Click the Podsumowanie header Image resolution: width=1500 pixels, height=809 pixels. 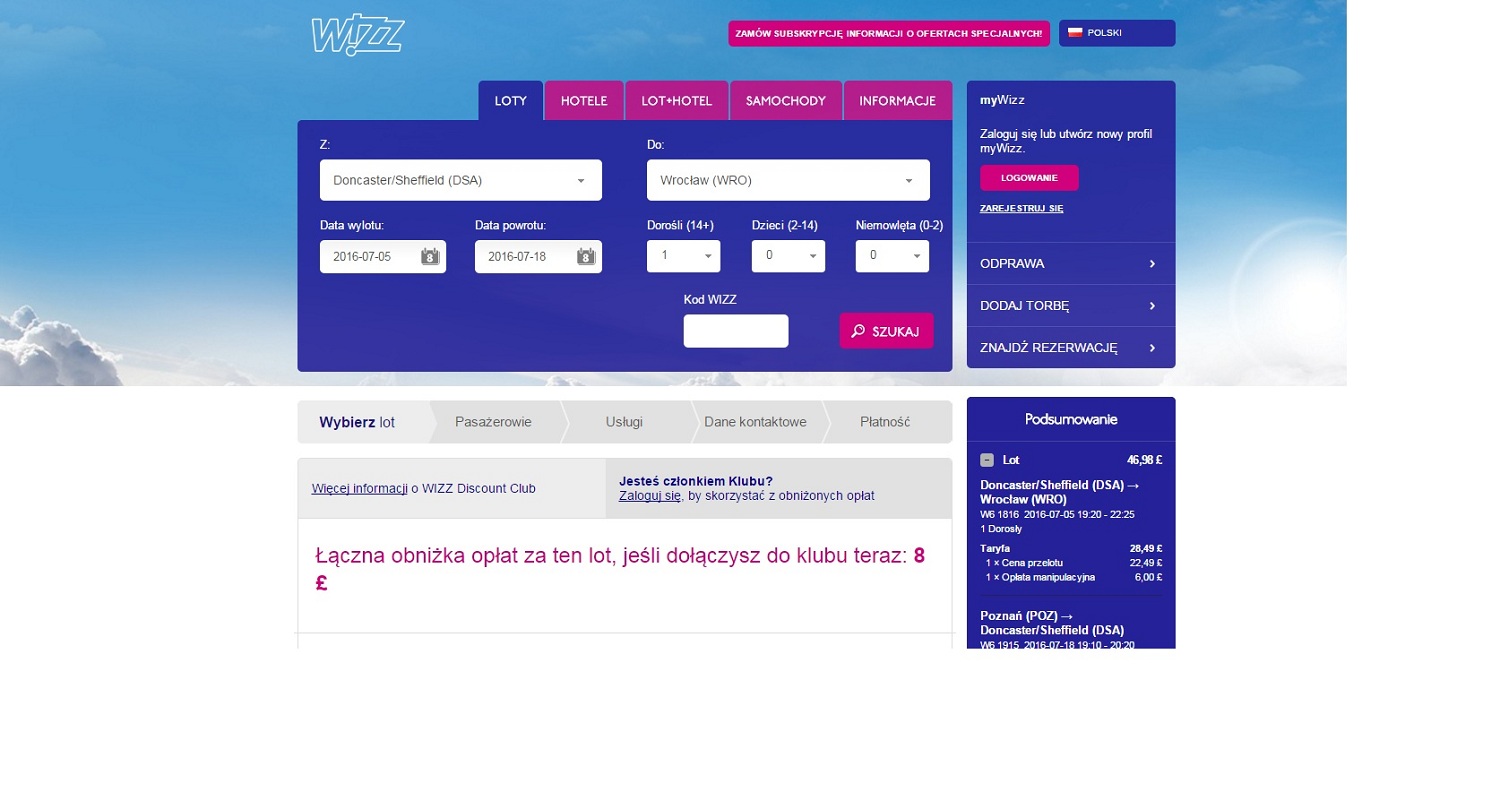1071,419
